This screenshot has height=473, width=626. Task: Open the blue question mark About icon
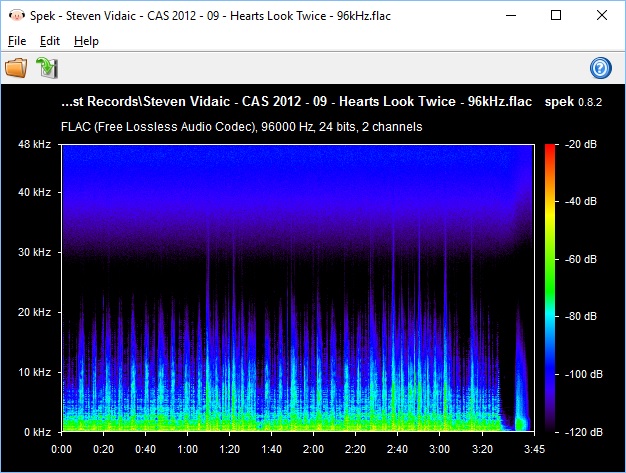[601, 68]
